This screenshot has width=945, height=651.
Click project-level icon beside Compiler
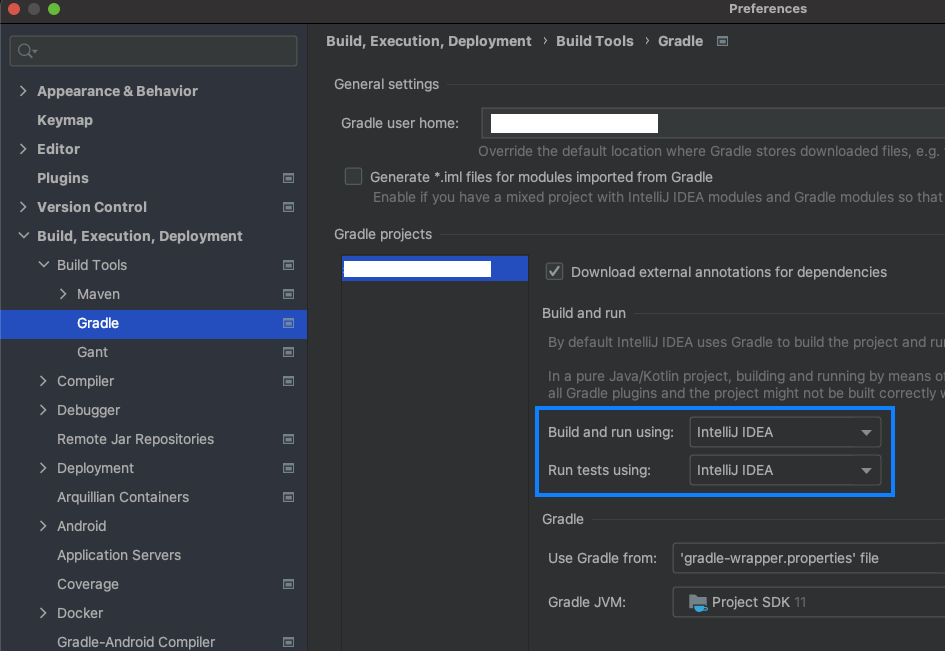(289, 381)
